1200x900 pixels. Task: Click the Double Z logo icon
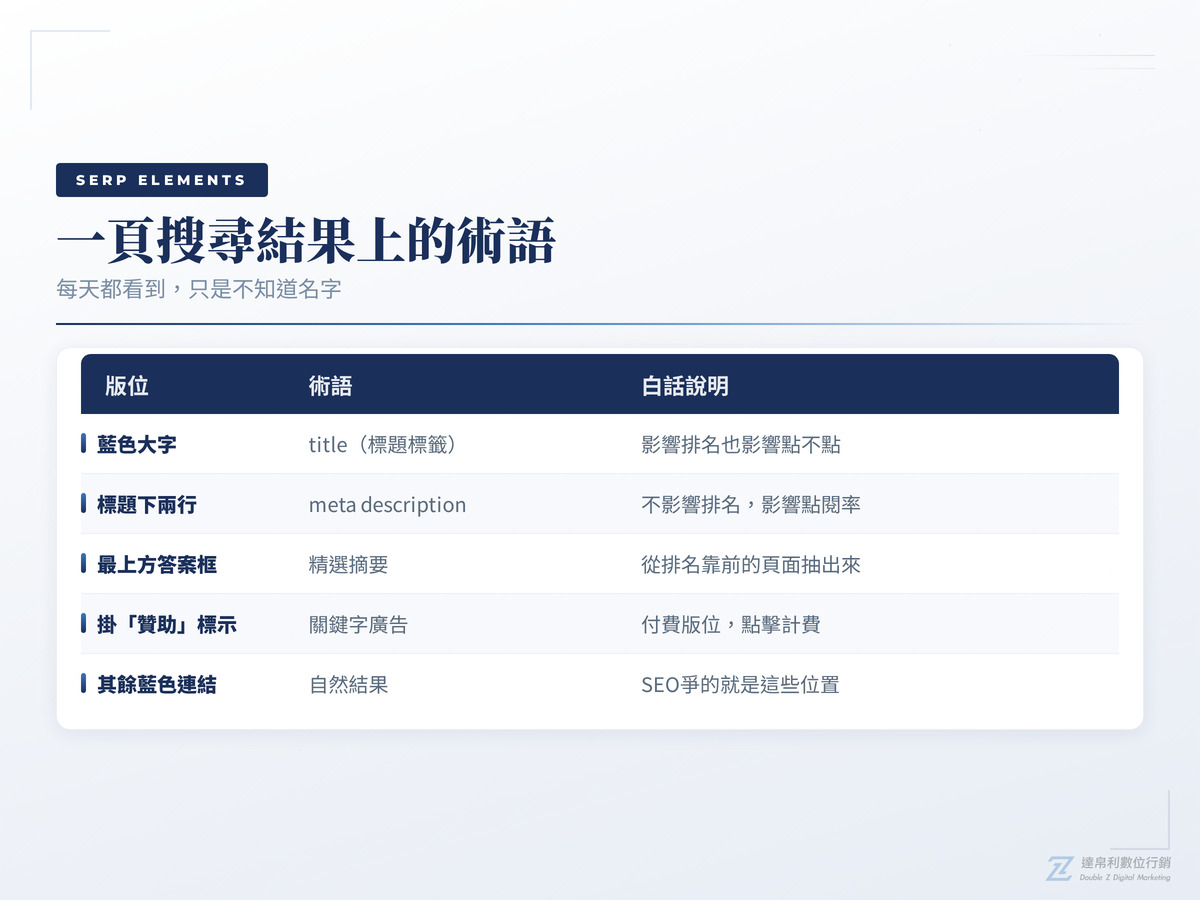[1059, 868]
